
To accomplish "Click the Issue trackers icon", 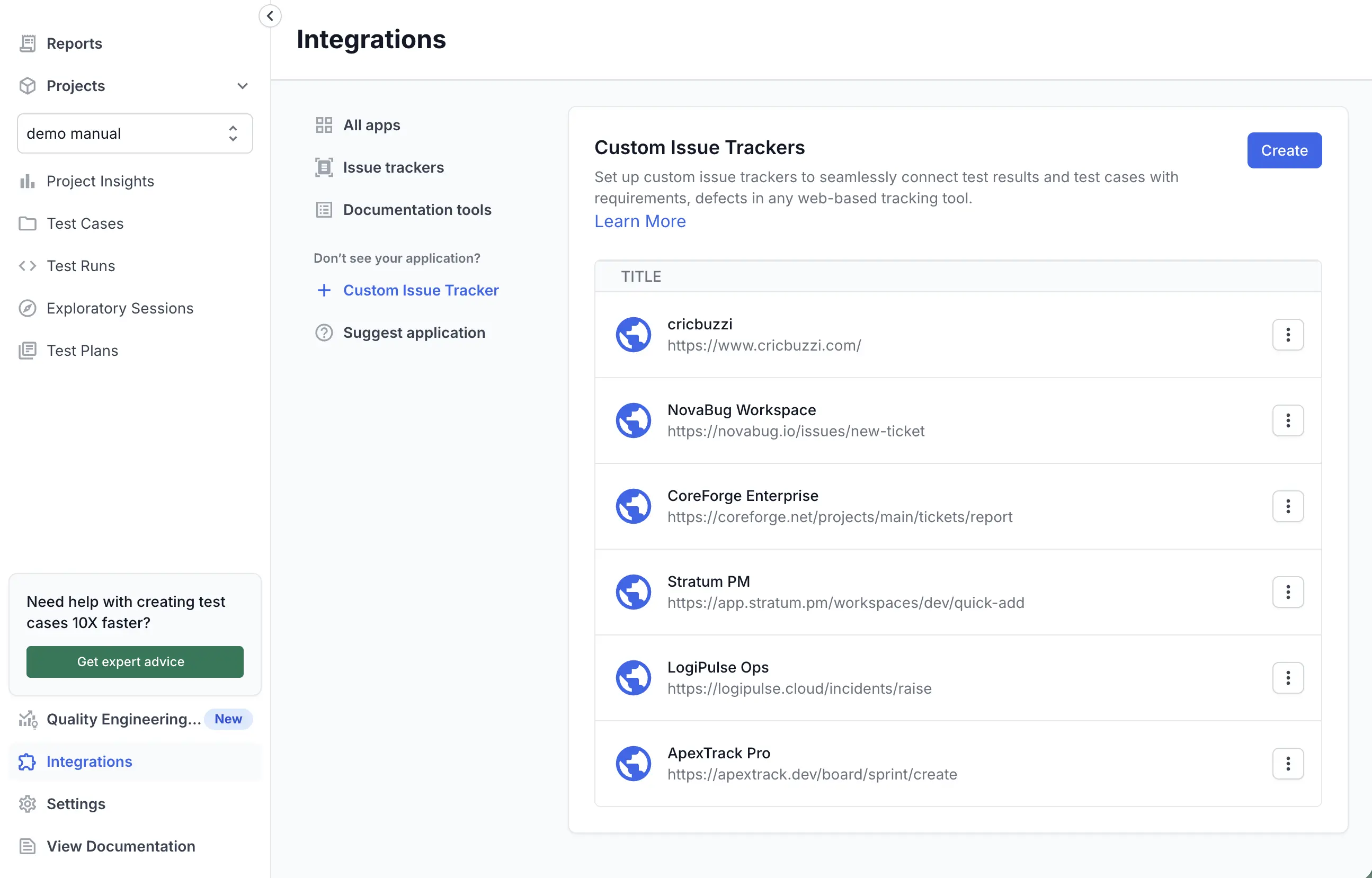I will 324,167.
